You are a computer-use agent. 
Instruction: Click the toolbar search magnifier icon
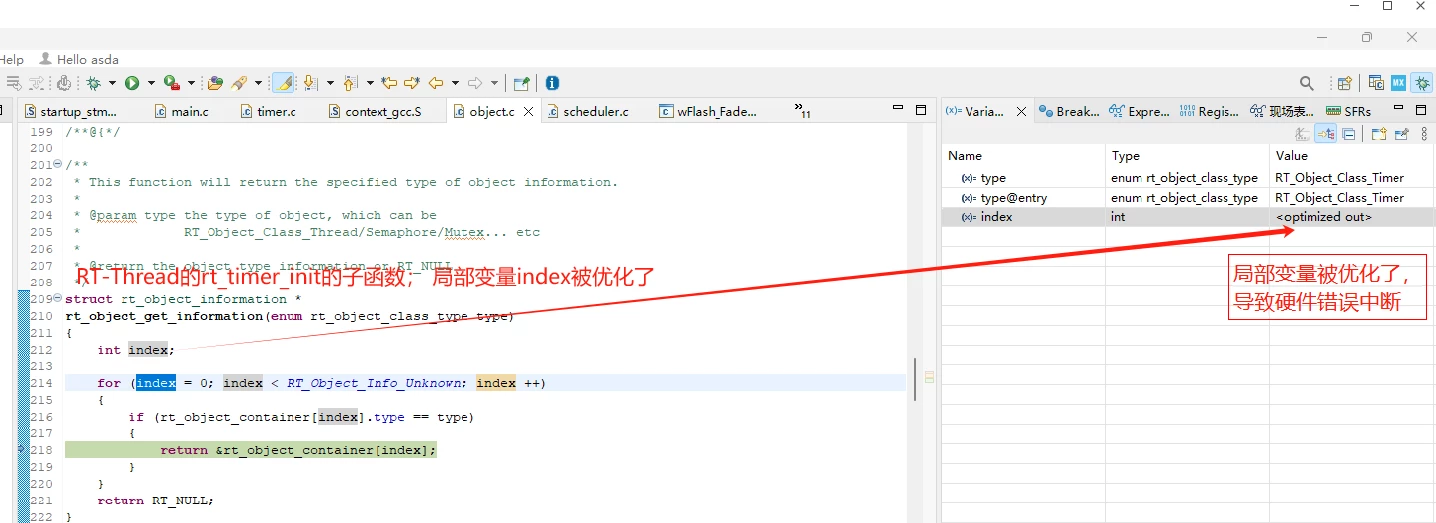1307,83
